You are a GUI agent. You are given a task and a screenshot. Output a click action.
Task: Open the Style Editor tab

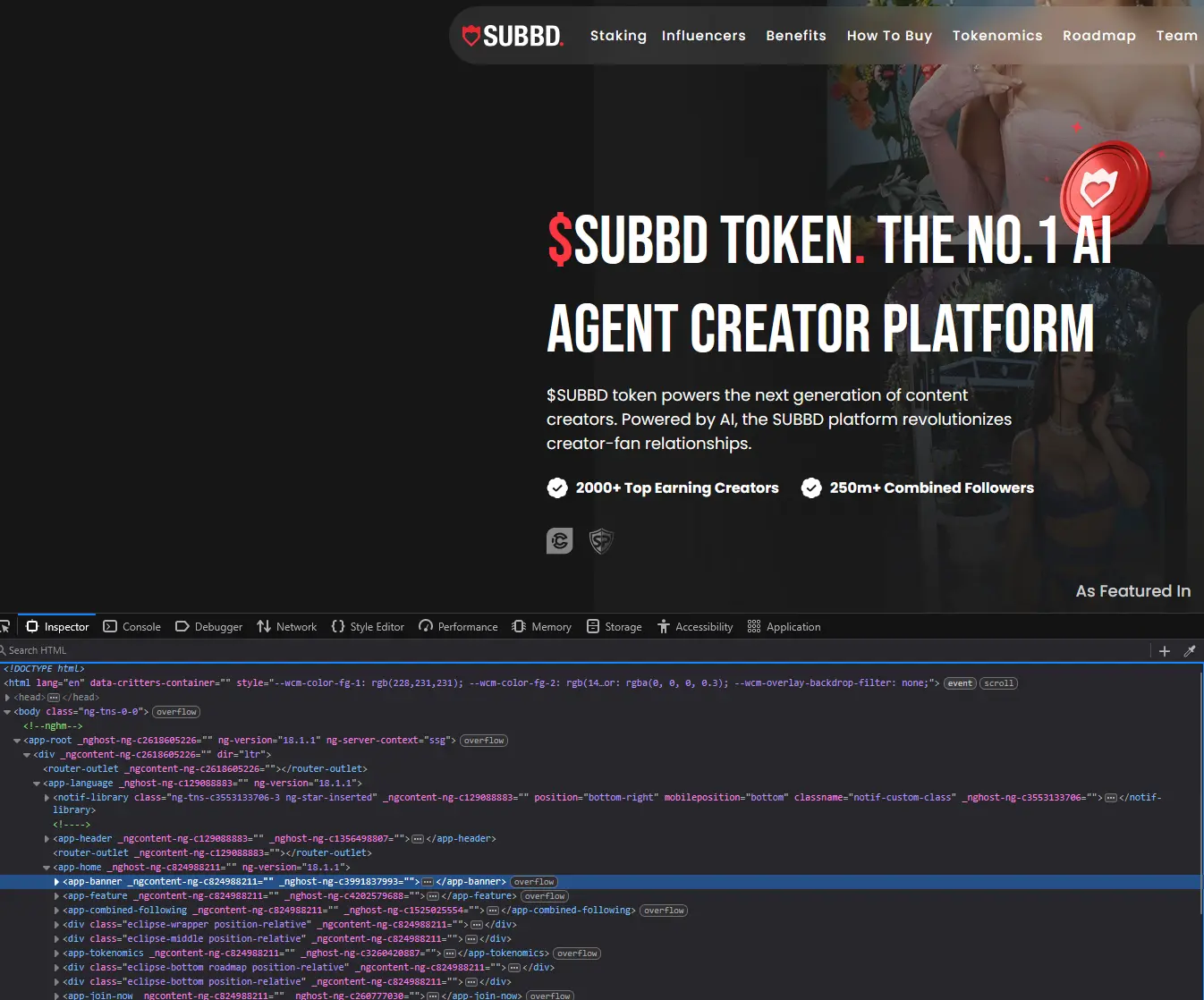(368, 627)
